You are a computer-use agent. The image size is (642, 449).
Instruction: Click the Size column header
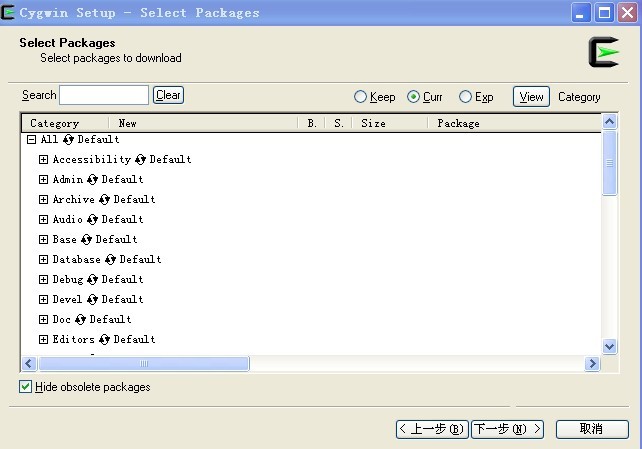pyautogui.click(x=390, y=123)
